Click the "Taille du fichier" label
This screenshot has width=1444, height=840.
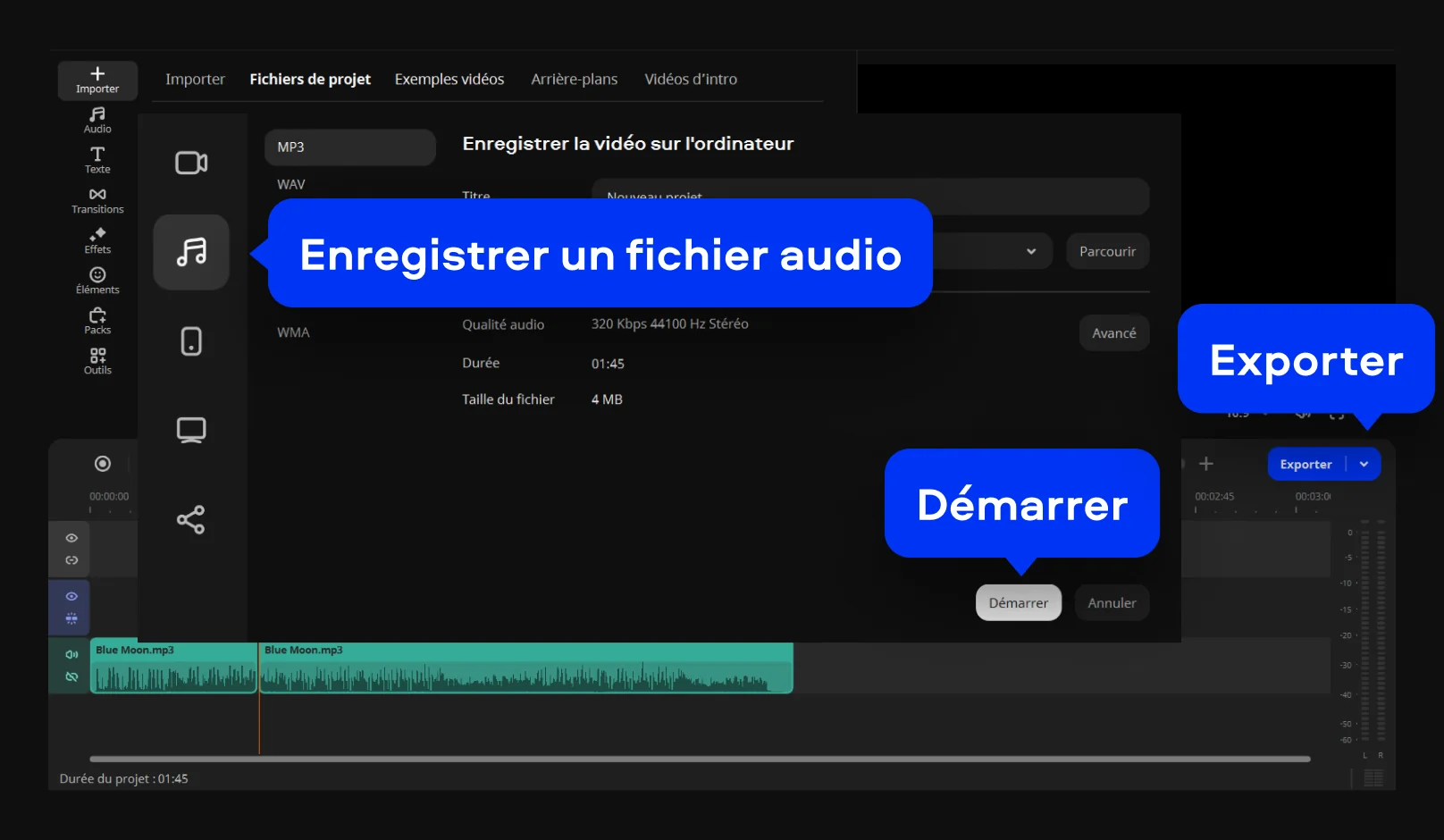pyautogui.click(x=508, y=399)
